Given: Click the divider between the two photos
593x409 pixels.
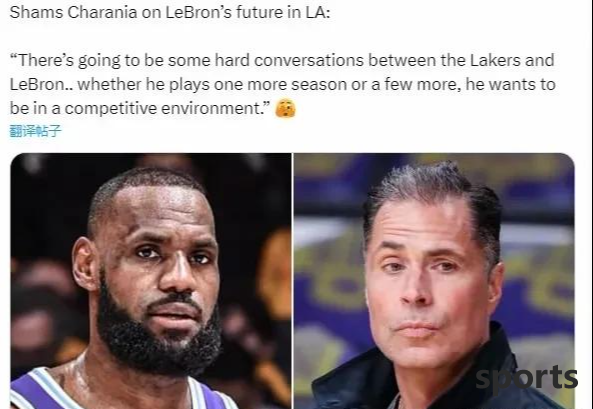Looking at the screenshot, I should (292, 281).
